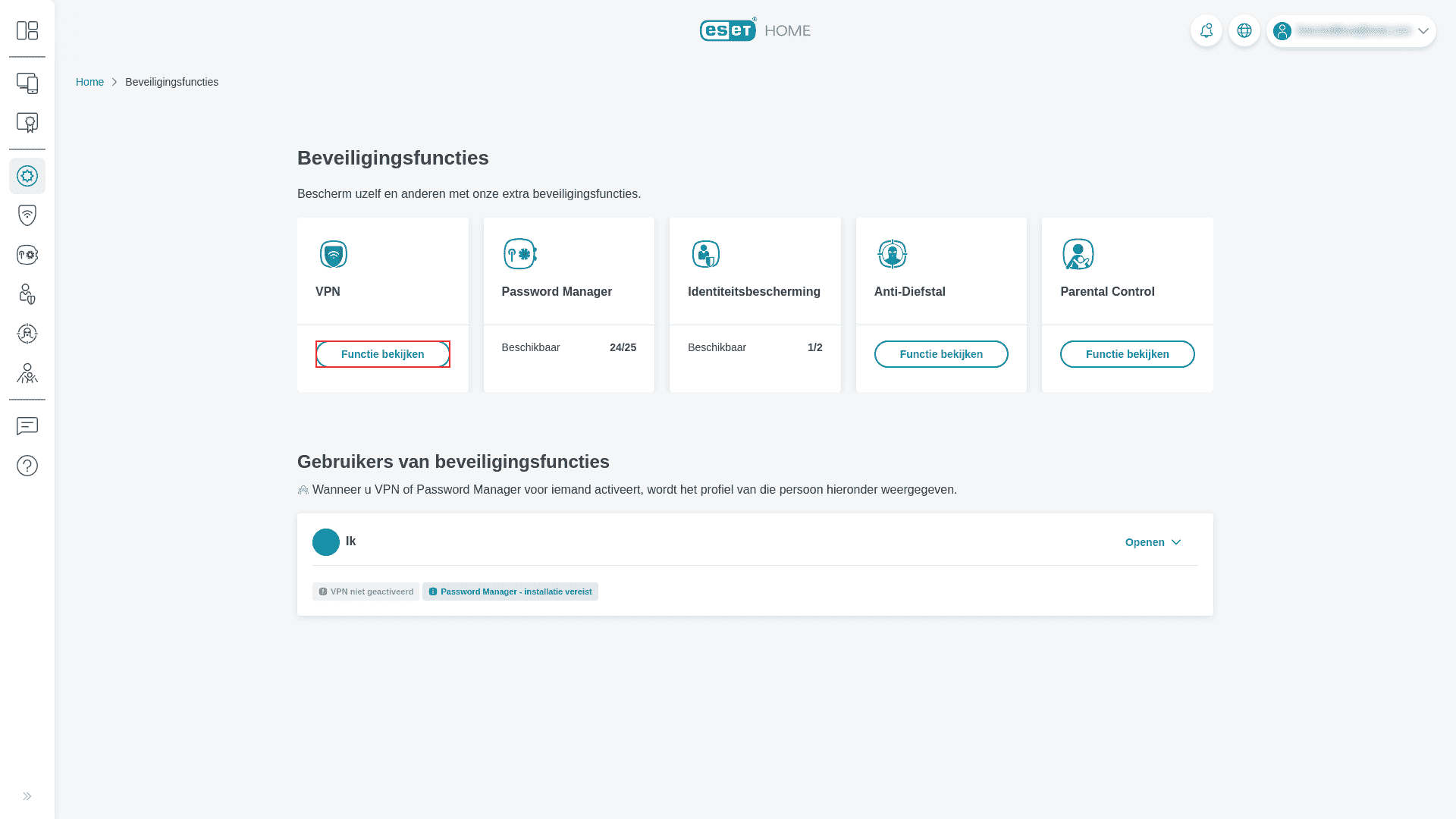Open the Anti-Theft sidebar icon
Image resolution: width=1456 pixels, height=819 pixels.
(x=27, y=334)
